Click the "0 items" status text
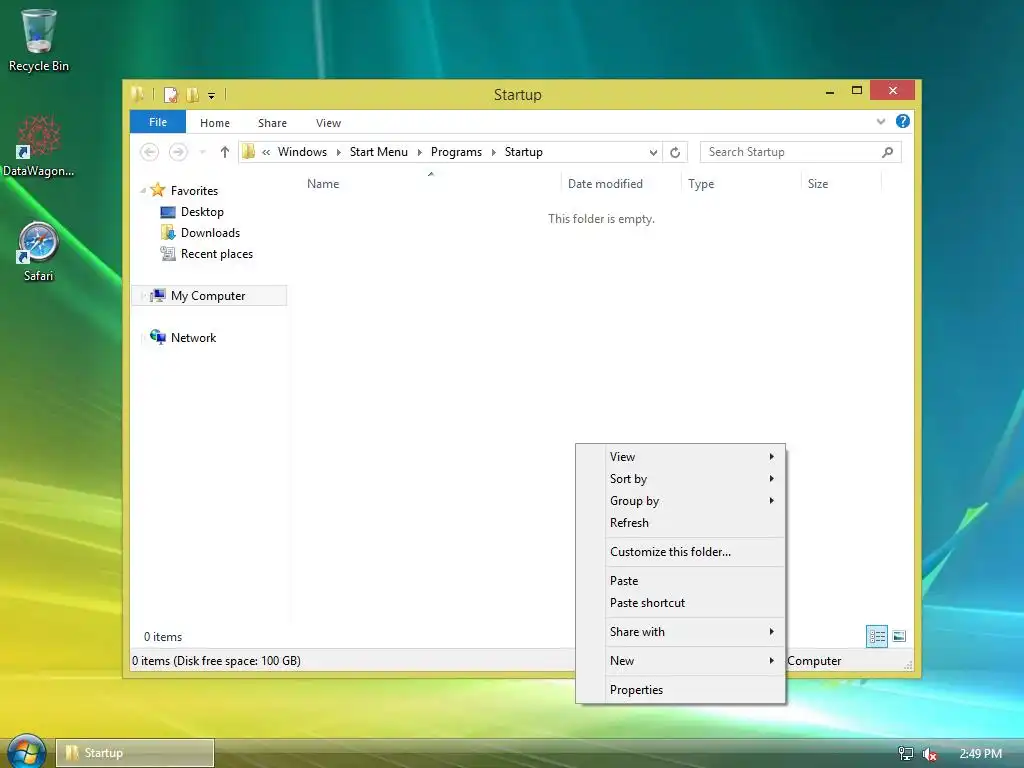Image resolution: width=1024 pixels, height=768 pixels. coord(163,637)
